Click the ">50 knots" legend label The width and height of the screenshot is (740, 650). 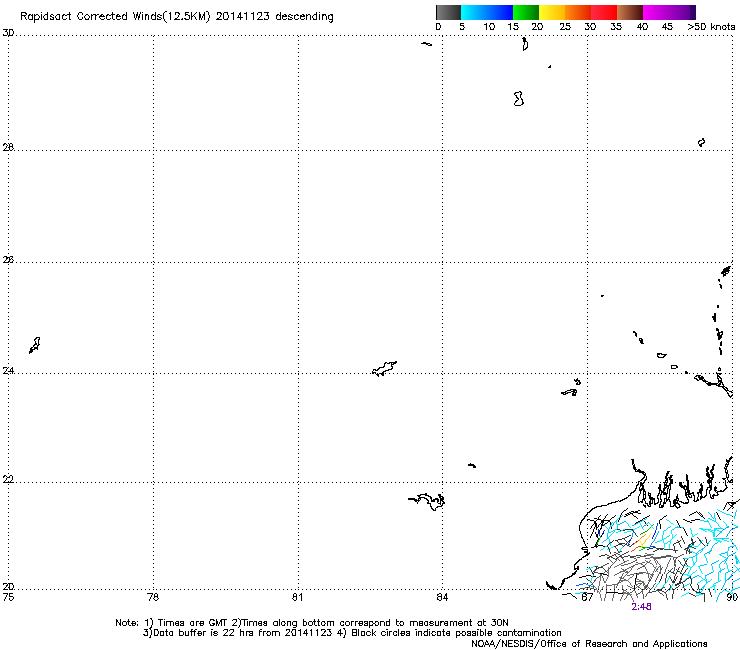pos(711,27)
